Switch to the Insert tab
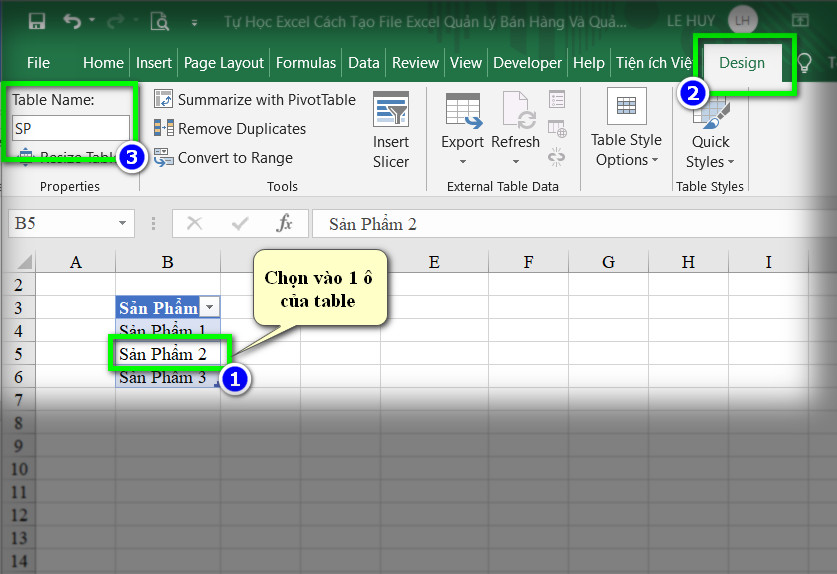 tap(154, 63)
